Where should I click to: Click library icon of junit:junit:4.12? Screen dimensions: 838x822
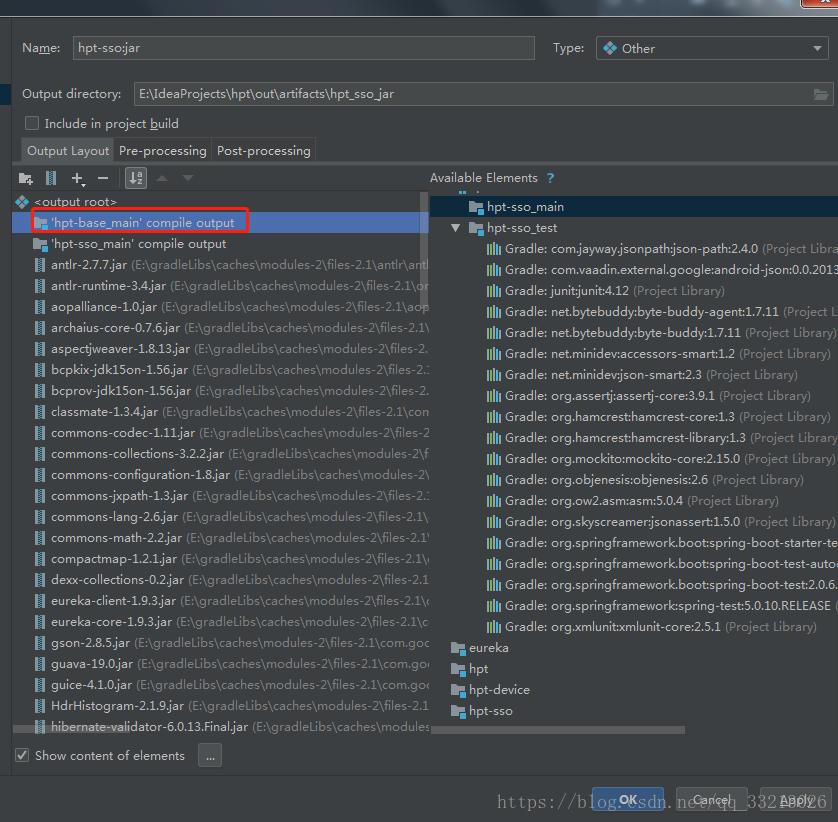coord(494,291)
